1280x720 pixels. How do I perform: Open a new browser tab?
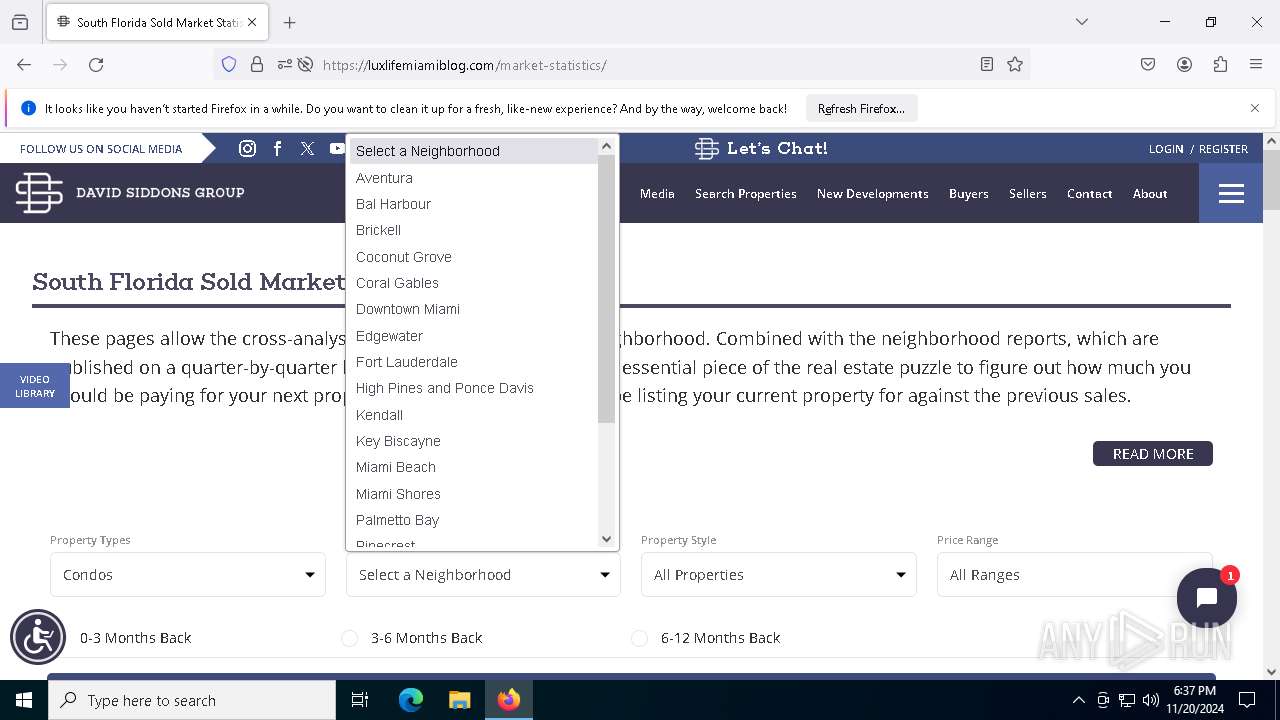click(x=290, y=22)
